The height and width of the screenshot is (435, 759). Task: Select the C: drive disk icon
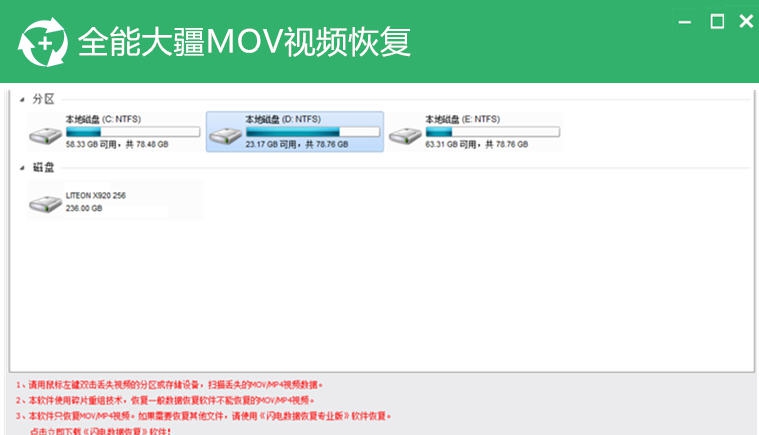46,136
